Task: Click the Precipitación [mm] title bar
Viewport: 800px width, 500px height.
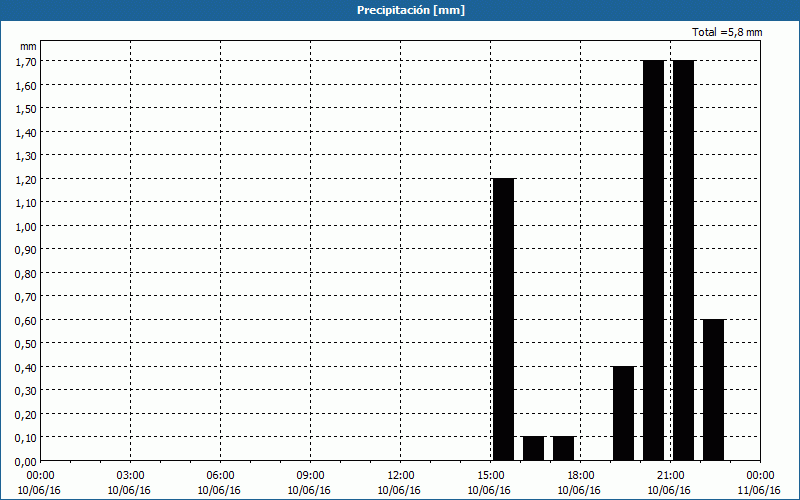Action: point(400,10)
